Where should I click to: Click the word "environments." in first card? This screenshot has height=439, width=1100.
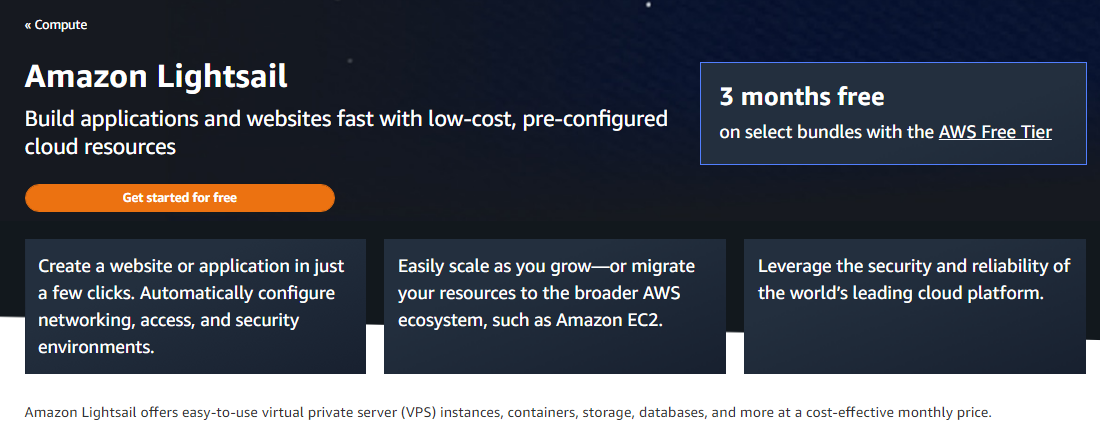point(96,348)
